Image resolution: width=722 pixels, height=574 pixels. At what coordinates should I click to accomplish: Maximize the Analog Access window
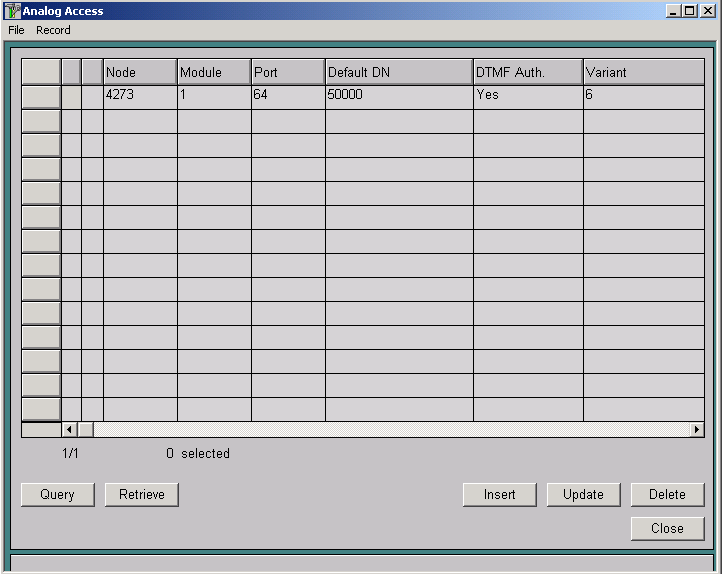[689, 11]
